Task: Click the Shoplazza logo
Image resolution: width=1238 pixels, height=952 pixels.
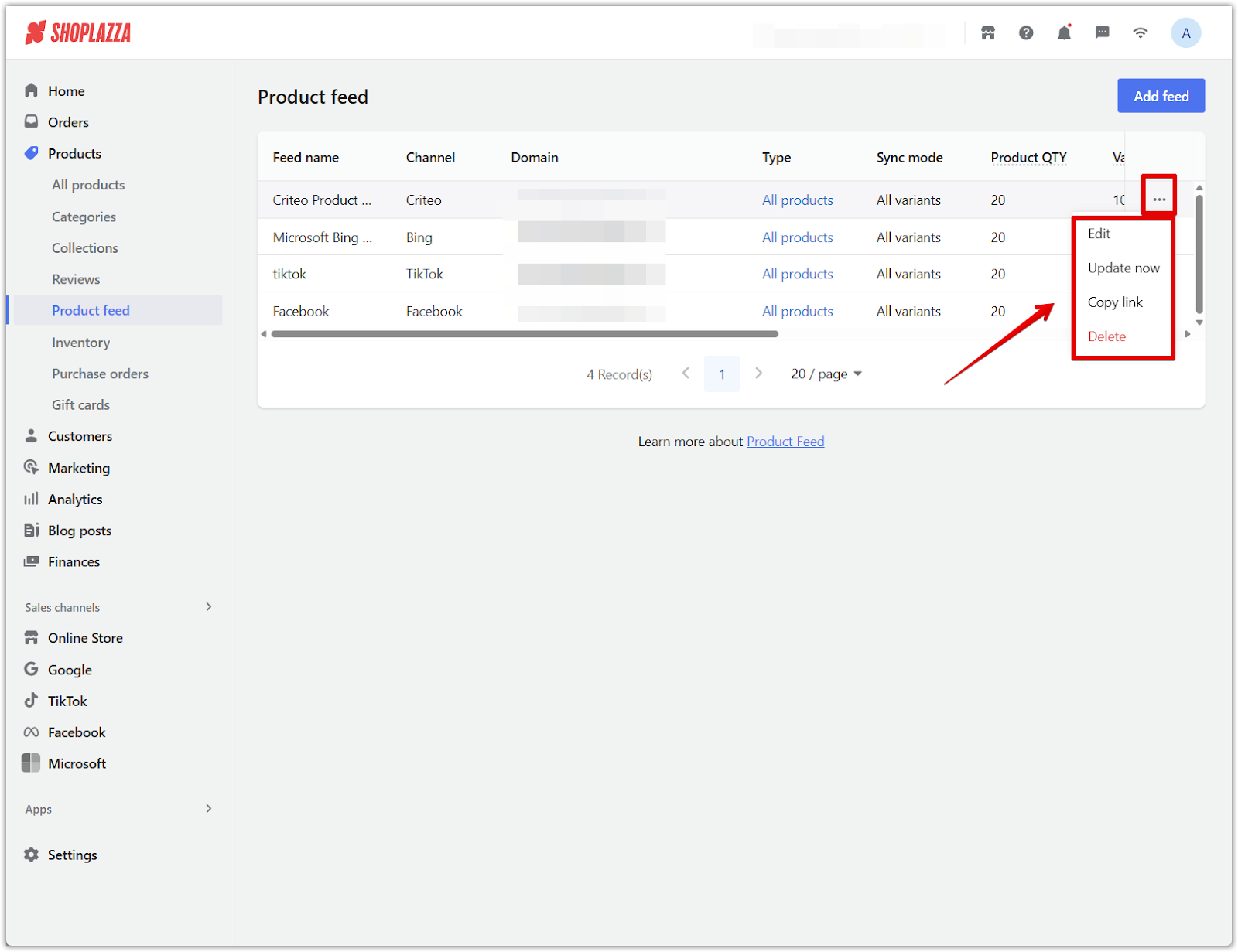Action: (x=78, y=32)
